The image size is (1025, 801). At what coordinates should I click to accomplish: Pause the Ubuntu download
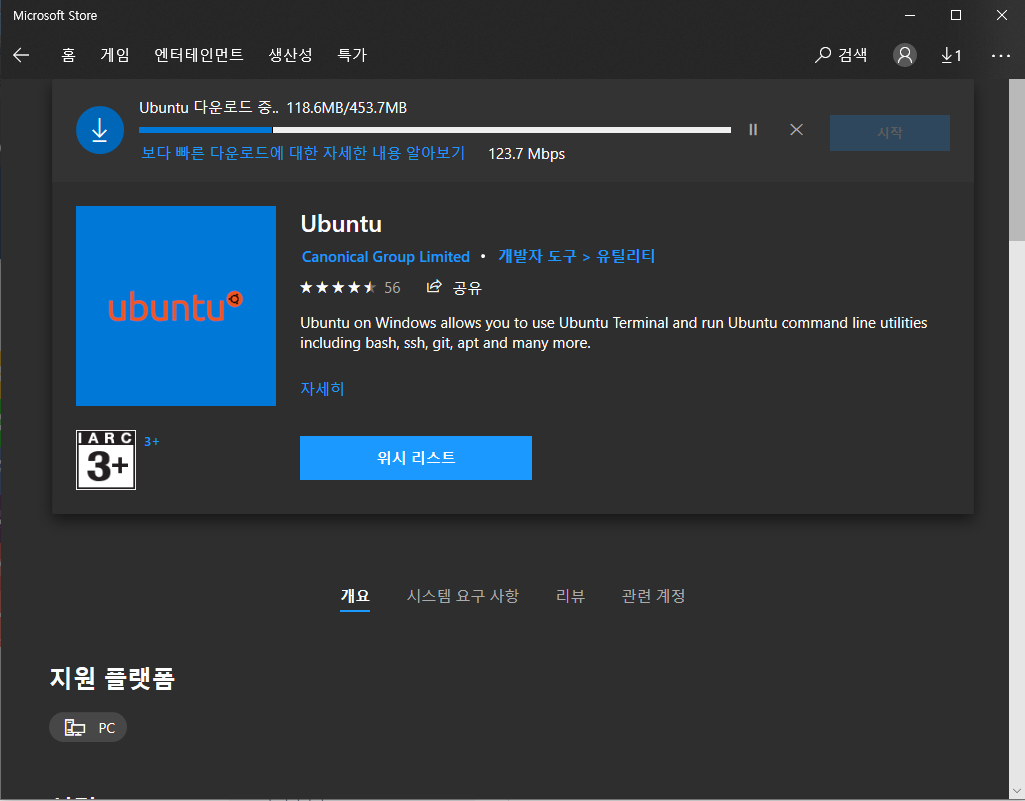(x=753, y=129)
